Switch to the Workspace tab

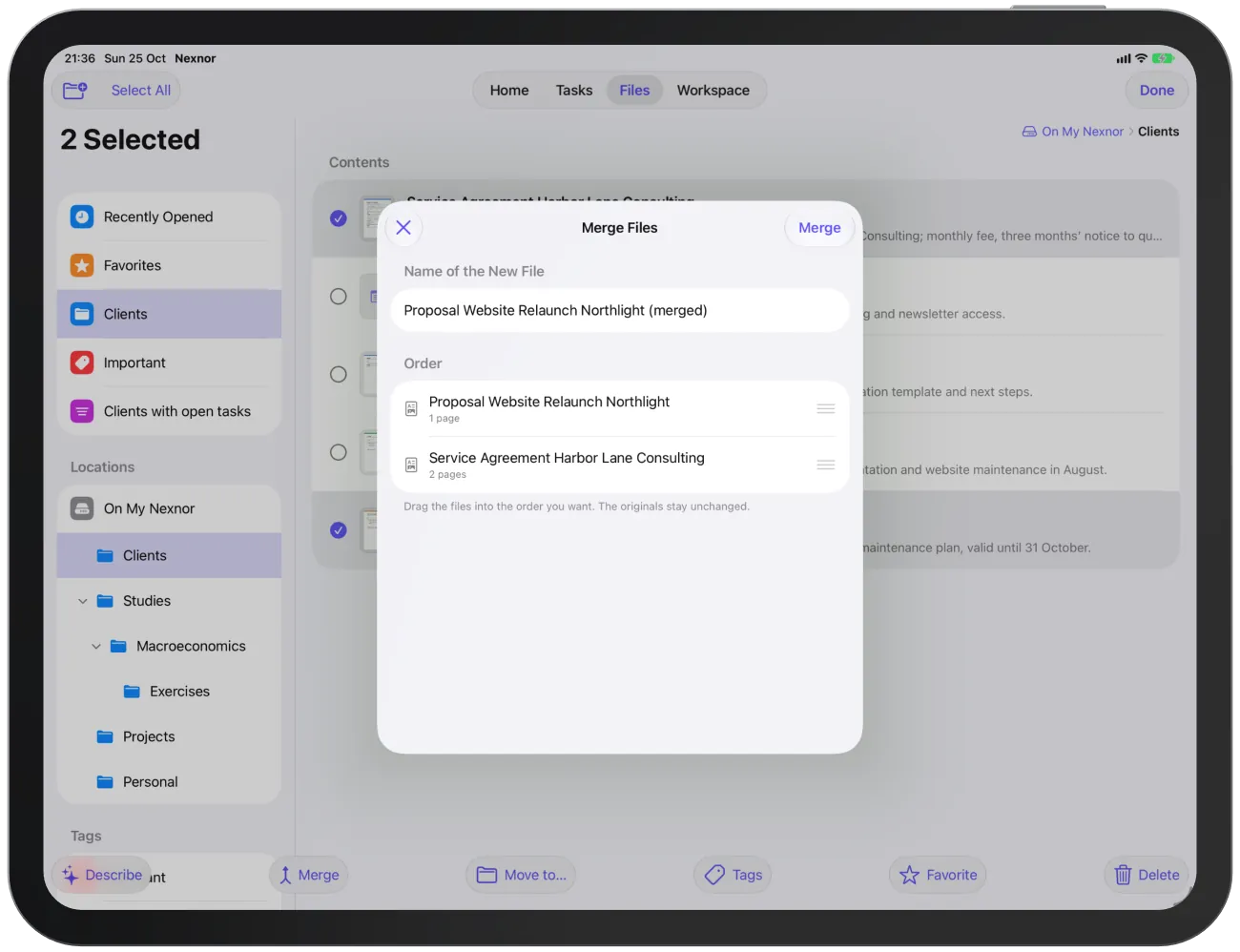click(713, 91)
